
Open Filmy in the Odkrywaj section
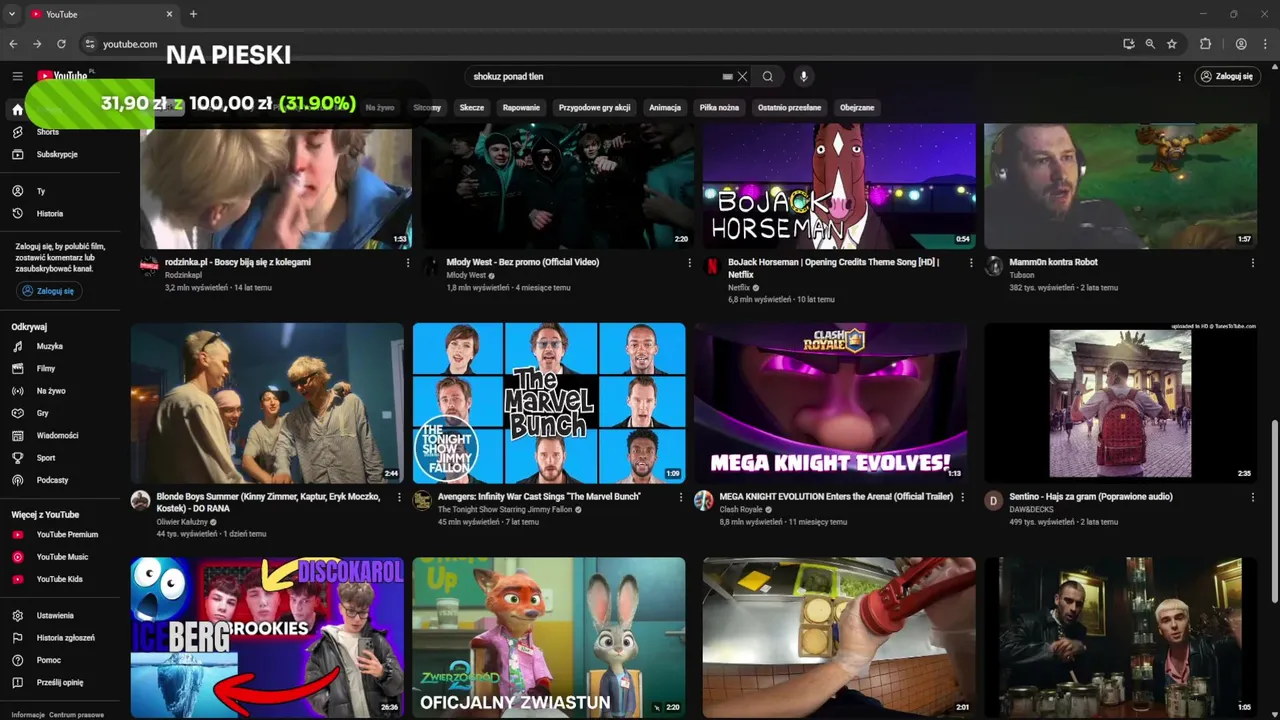46,368
